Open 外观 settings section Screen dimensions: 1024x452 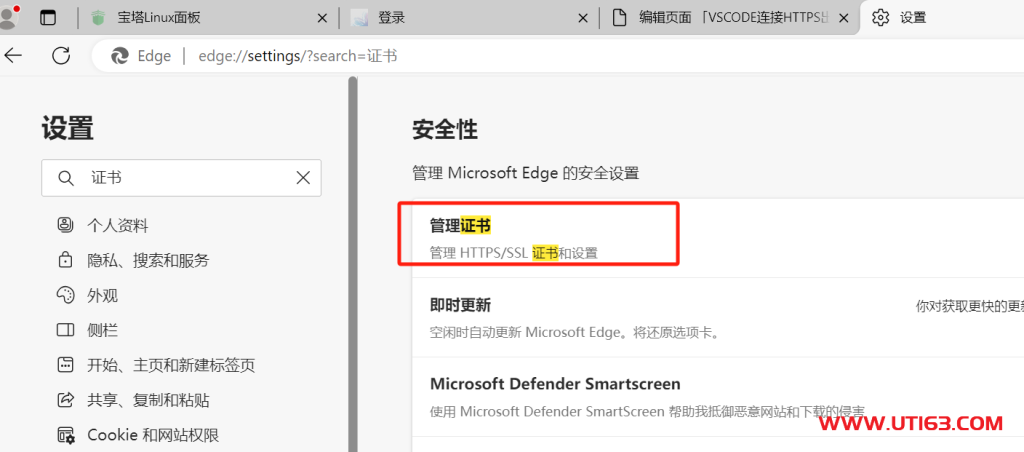pos(103,295)
